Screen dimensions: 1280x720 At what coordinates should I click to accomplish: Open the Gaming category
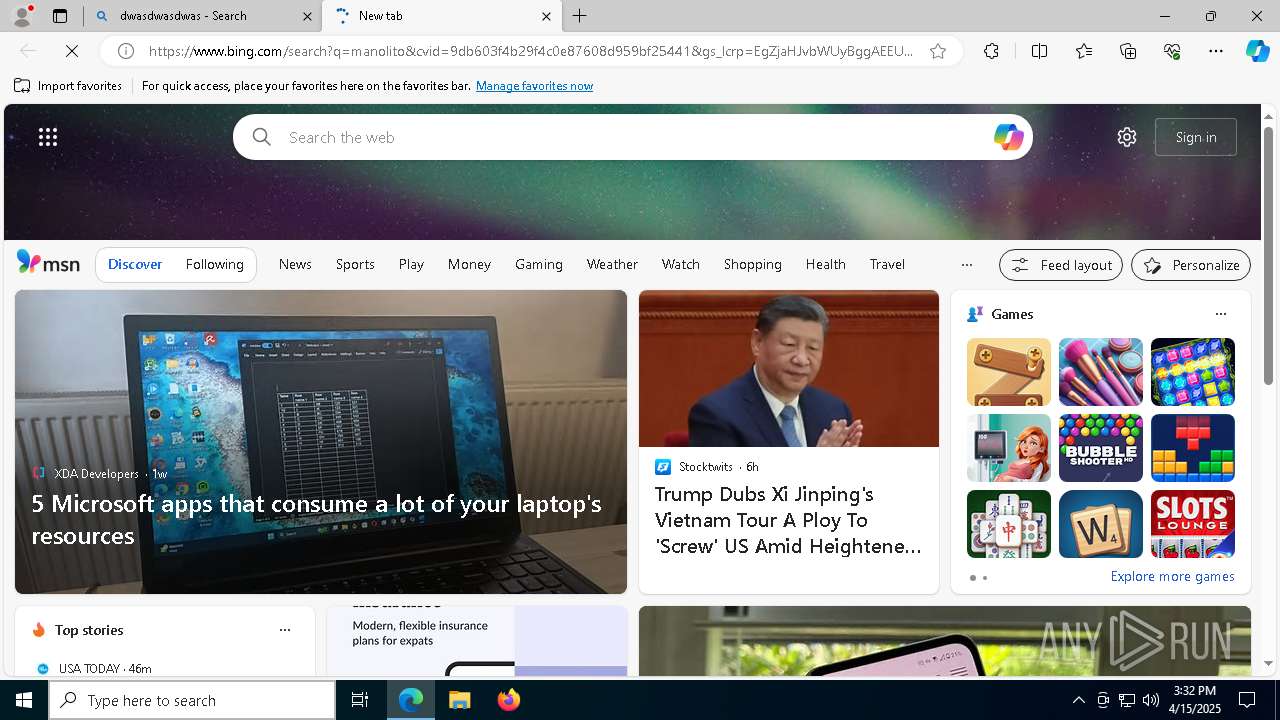[539, 264]
